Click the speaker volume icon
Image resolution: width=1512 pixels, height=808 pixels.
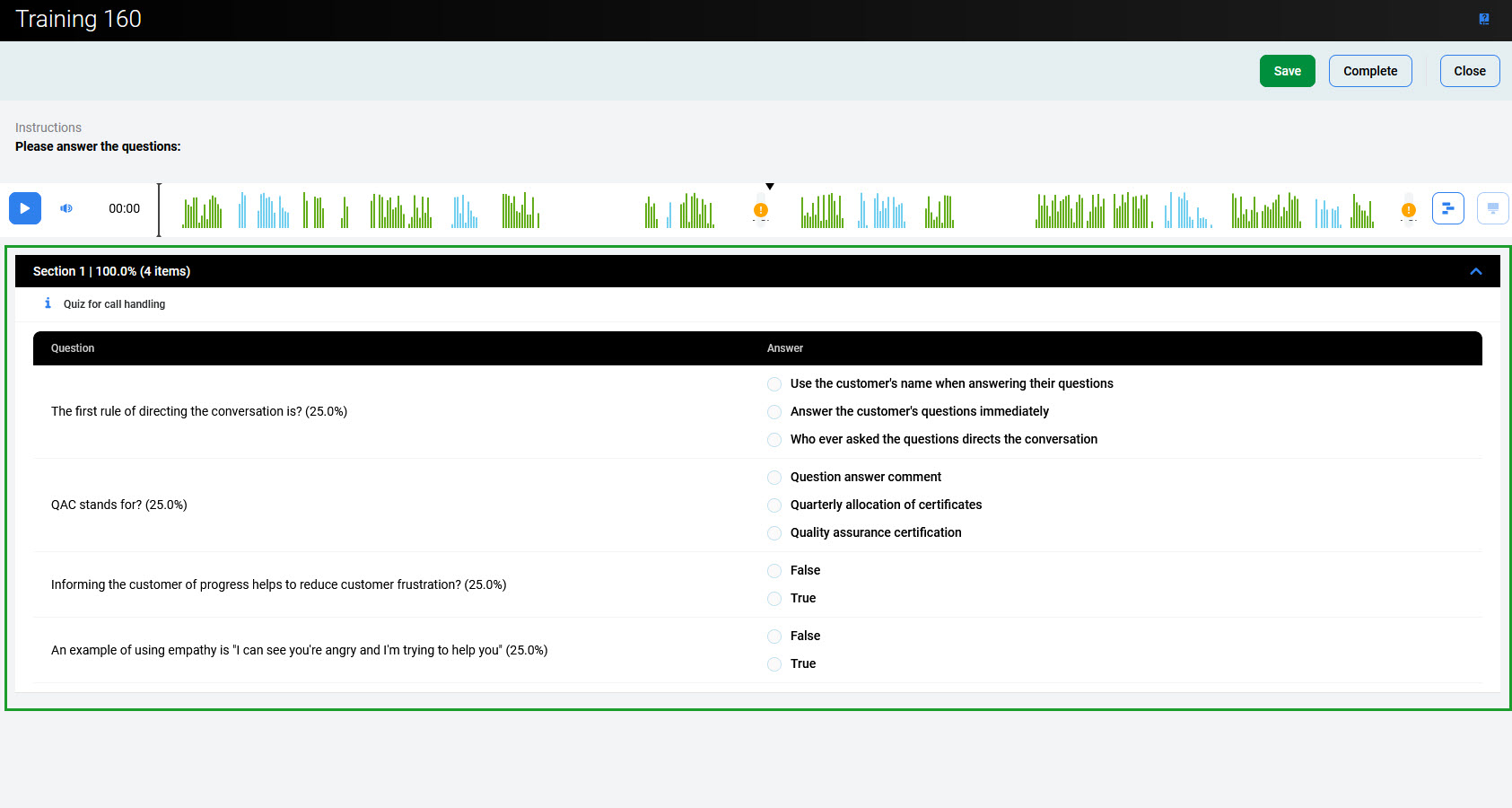click(66, 208)
